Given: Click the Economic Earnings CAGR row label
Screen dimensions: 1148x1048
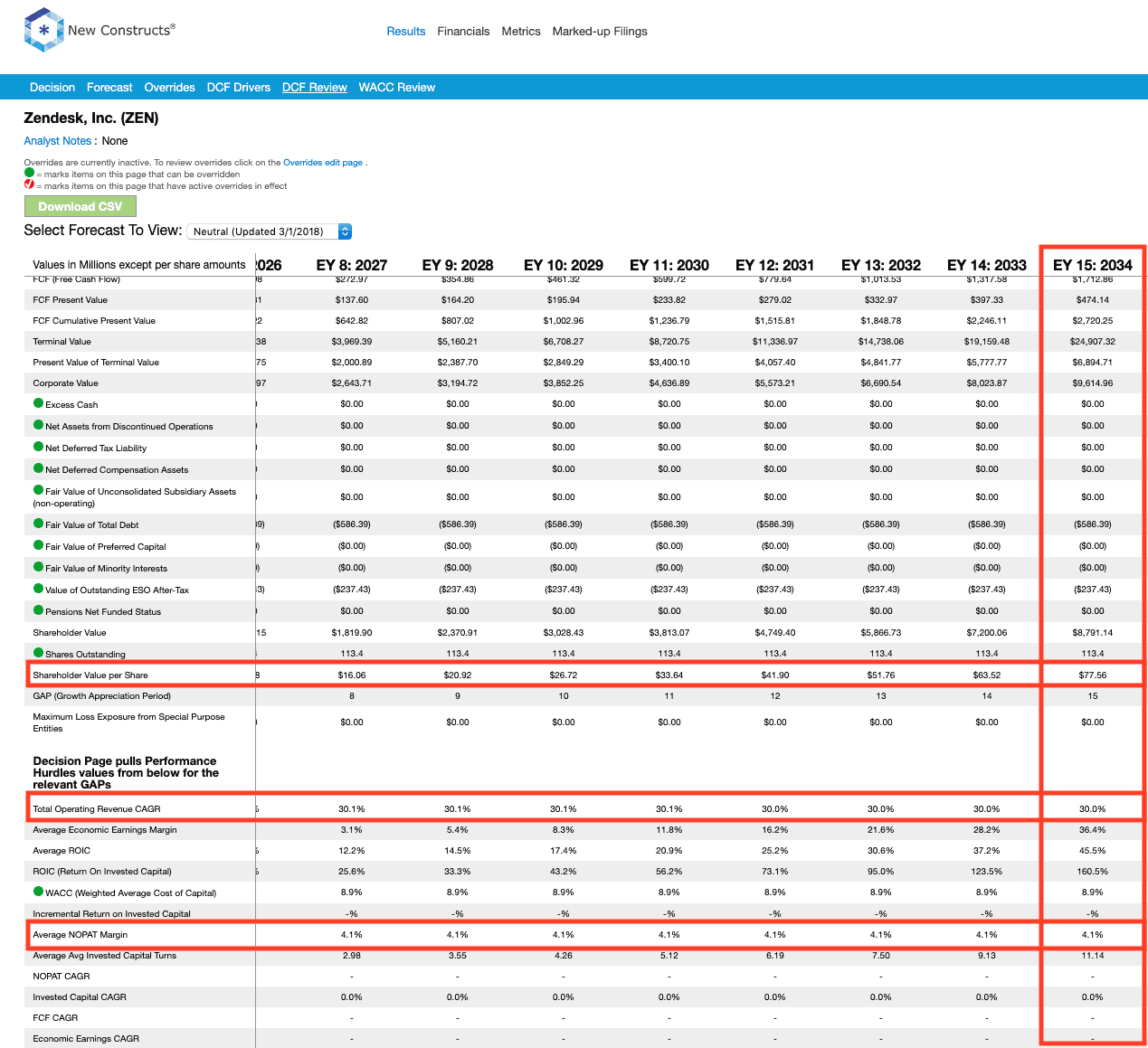Looking at the screenshot, I should coord(86,1038).
